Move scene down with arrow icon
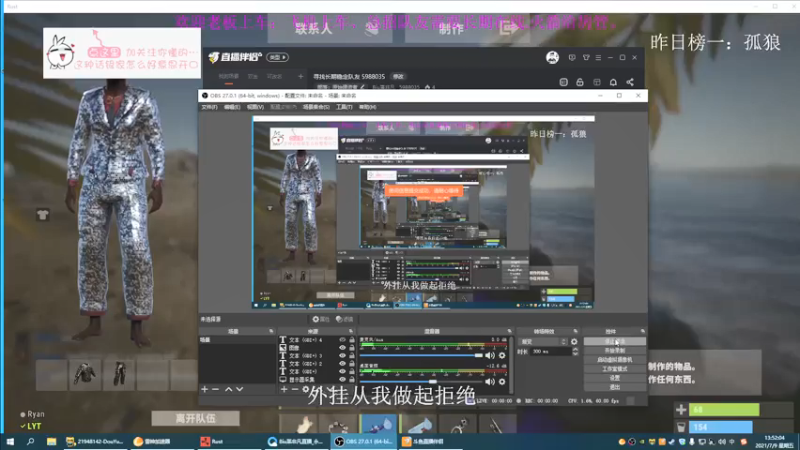The image size is (800, 450). tap(239, 389)
